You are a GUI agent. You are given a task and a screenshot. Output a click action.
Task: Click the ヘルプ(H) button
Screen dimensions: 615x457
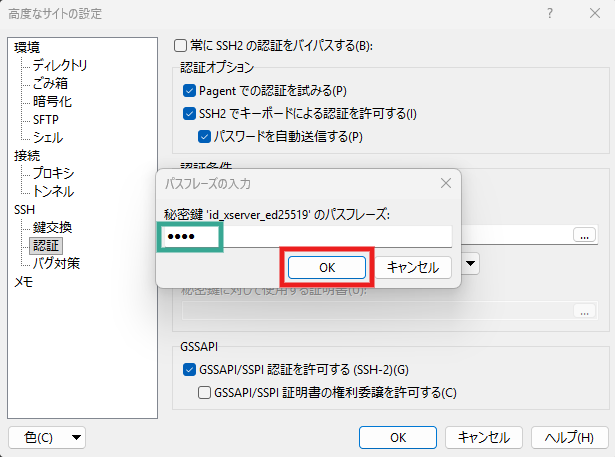click(x=569, y=437)
